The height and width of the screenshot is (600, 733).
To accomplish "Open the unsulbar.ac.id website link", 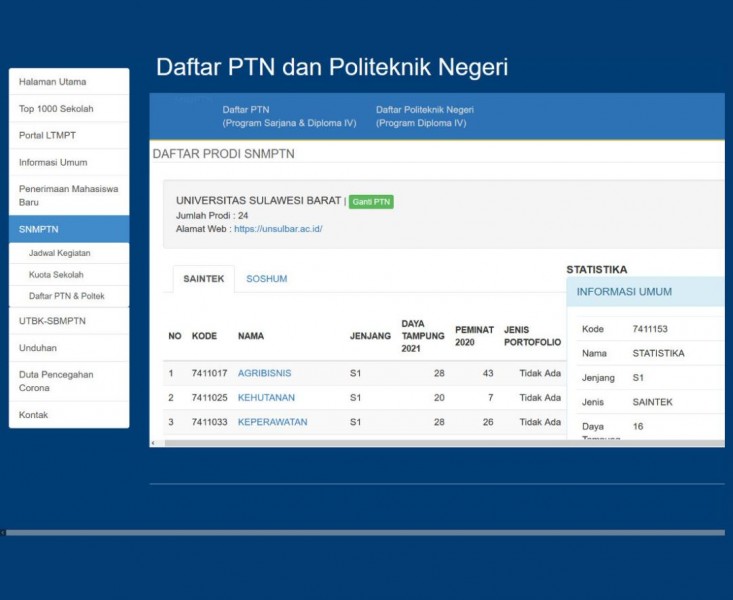I will tap(278, 229).
